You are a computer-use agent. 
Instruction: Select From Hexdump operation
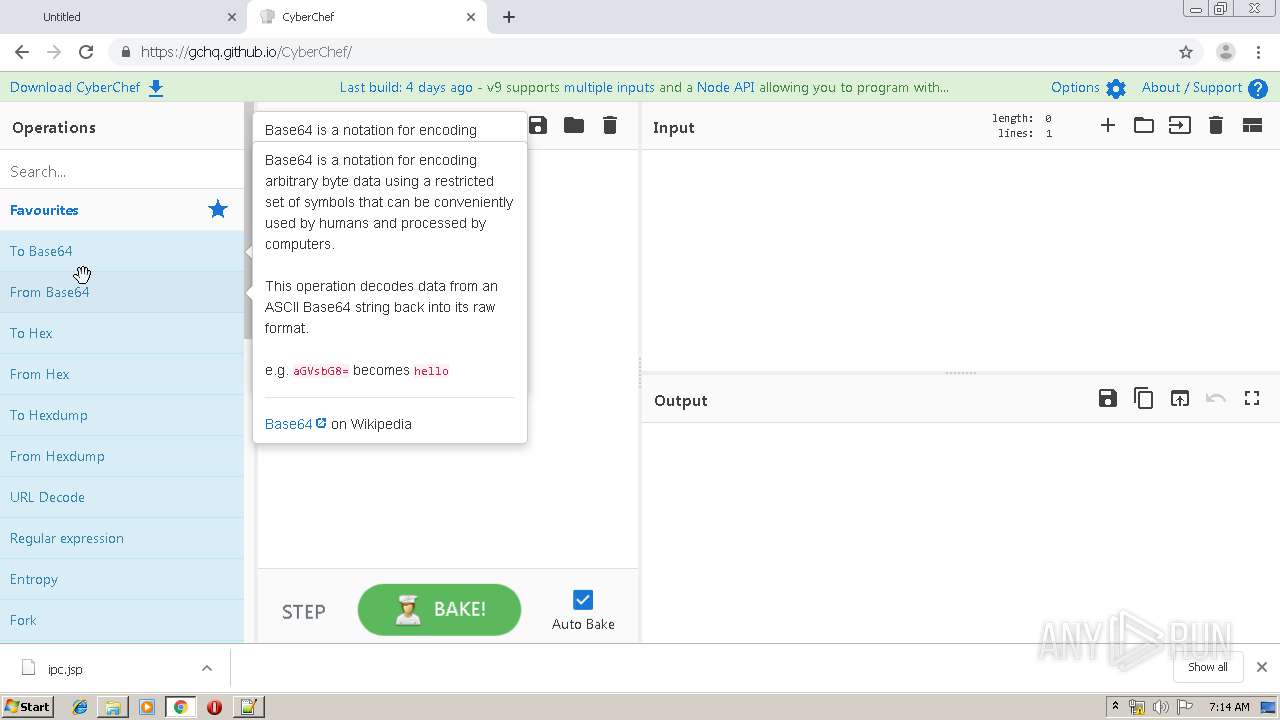(x=121, y=456)
